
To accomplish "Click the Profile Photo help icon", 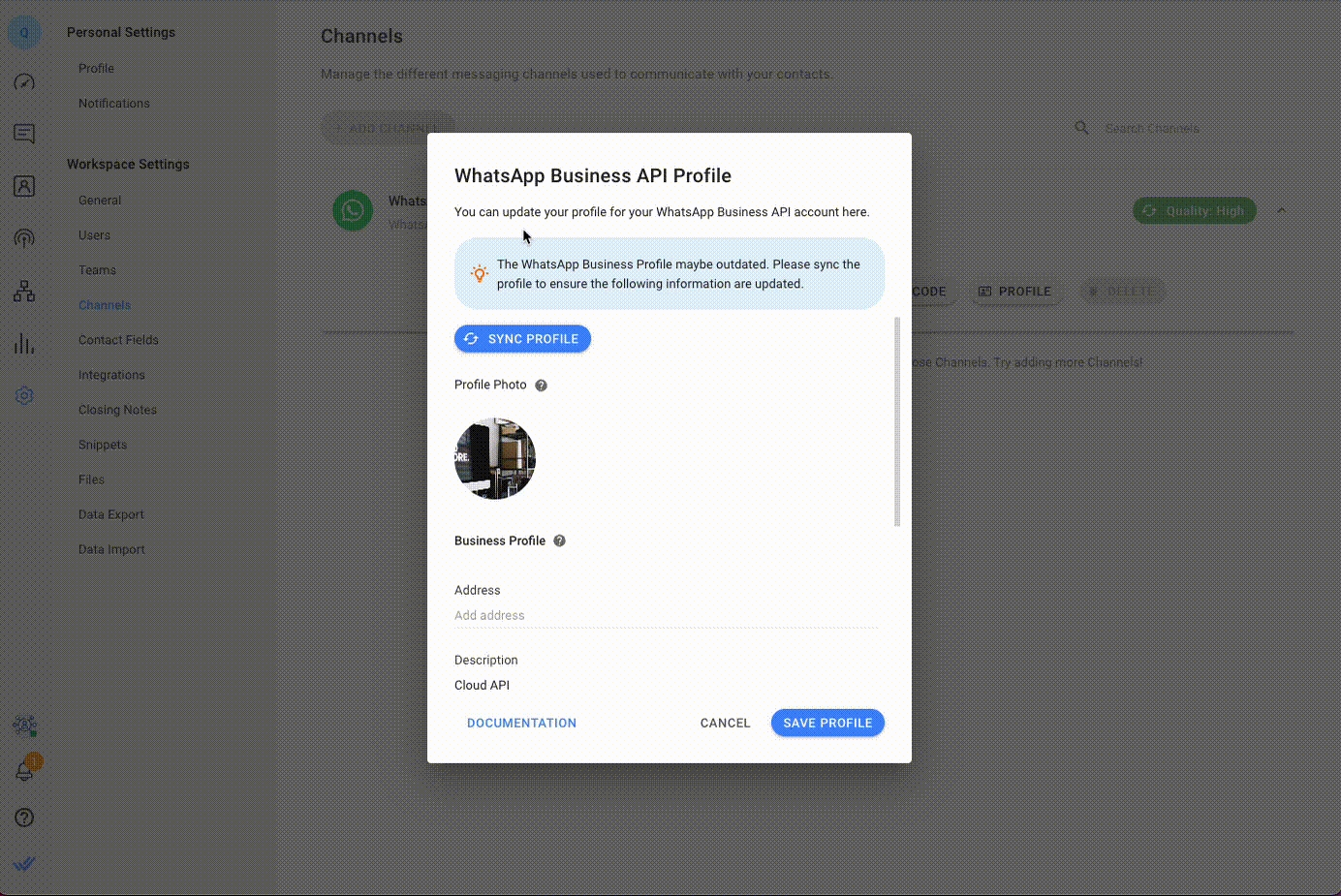I will click(542, 386).
